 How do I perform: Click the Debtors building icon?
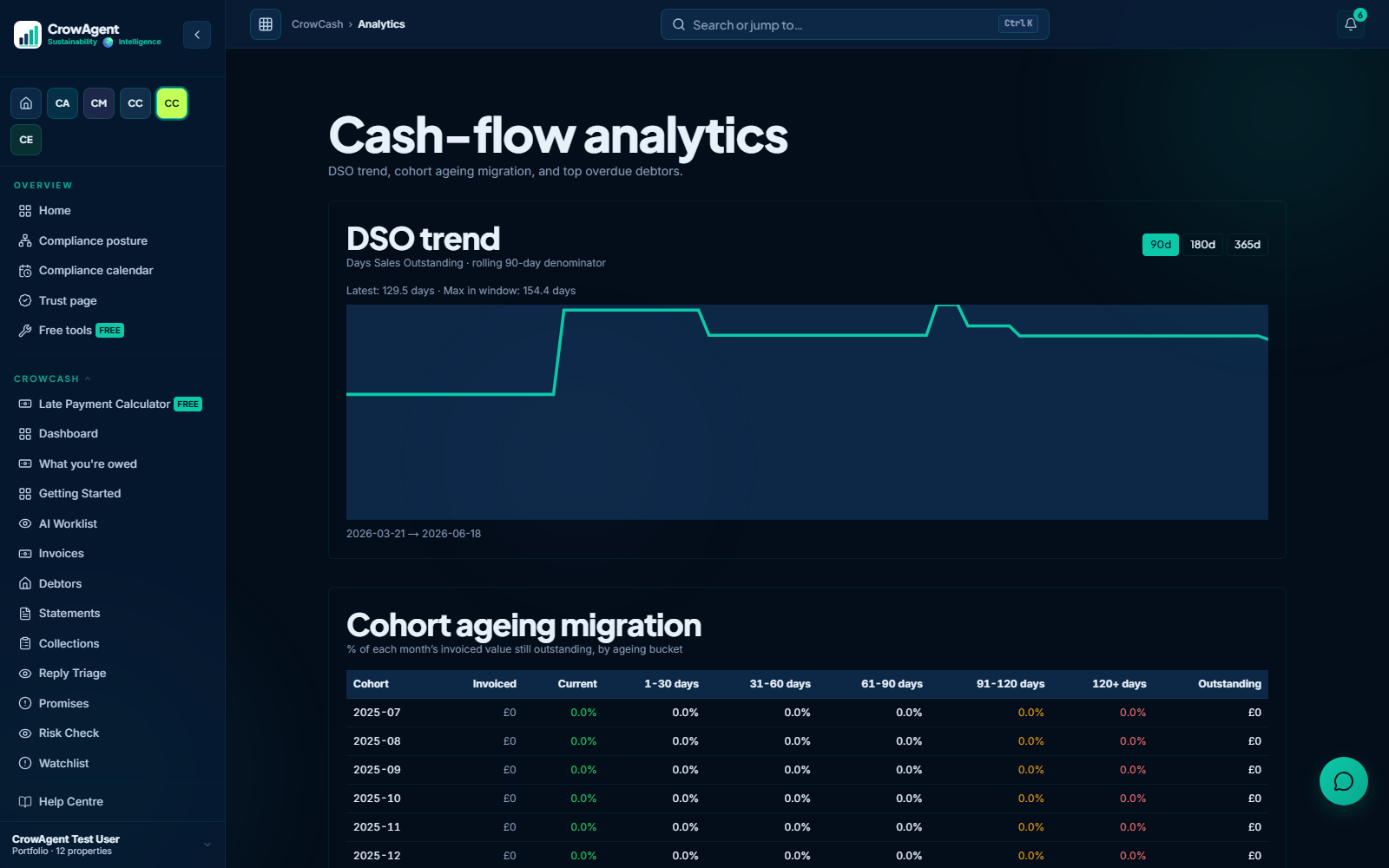pos(25,583)
